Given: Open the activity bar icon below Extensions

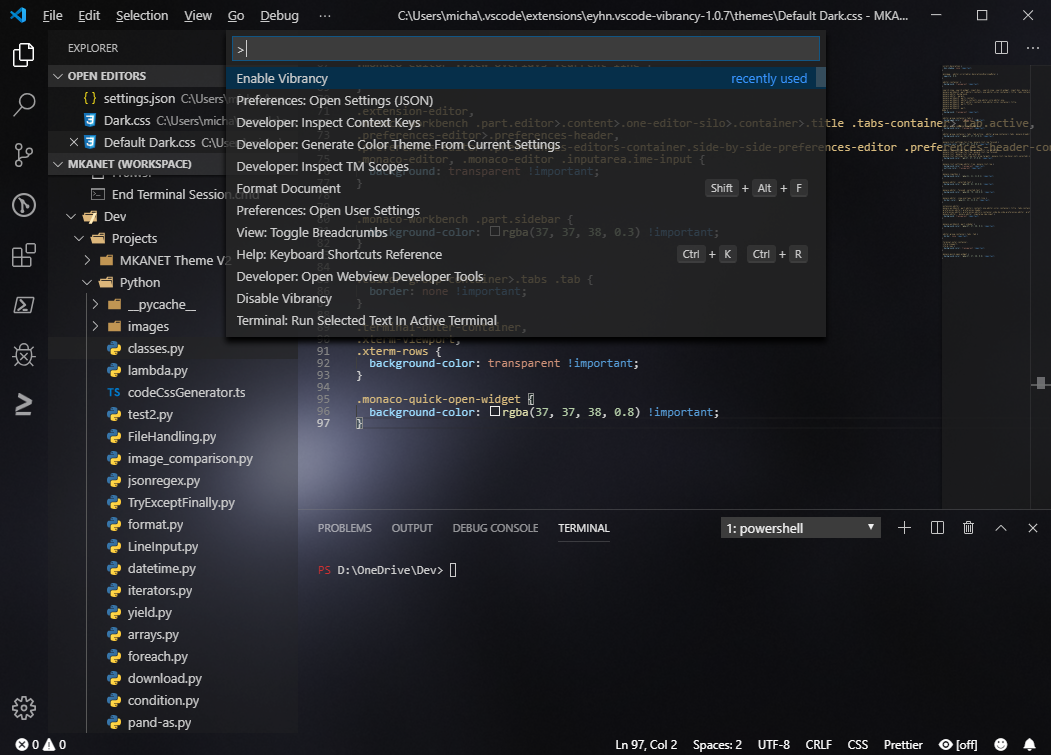Looking at the screenshot, I should (x=23, y=305).
